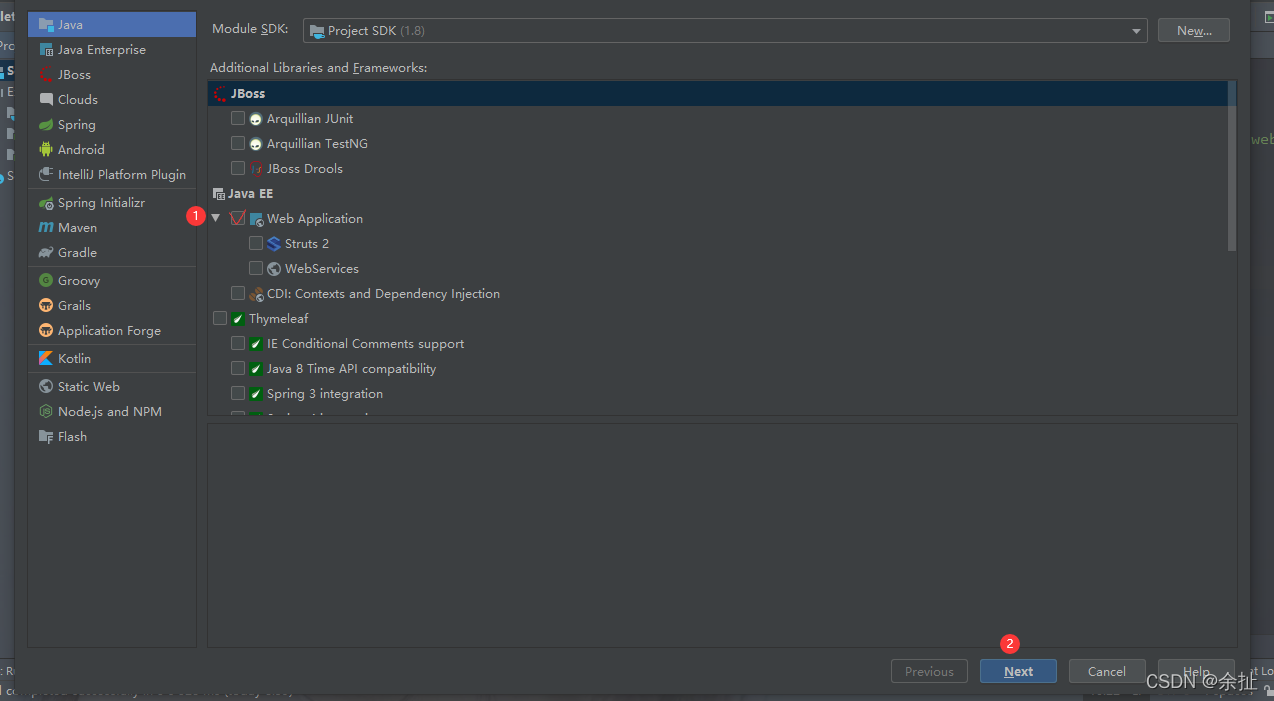1274x701 pixels.
Task: Click the New... SDK button
Action: tap(1194, 30)
